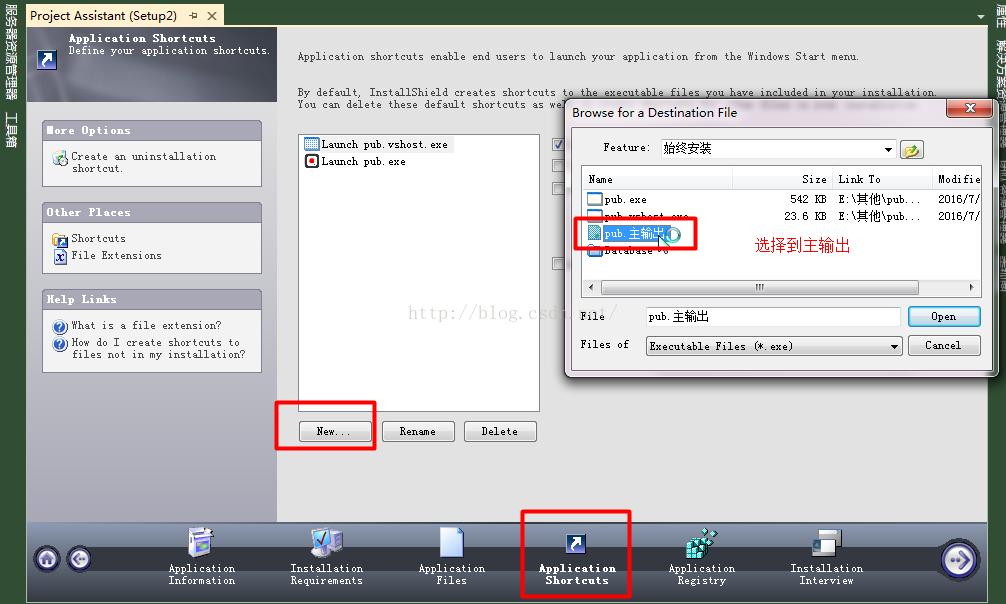Open Application Files step icon

coord(452,542)
